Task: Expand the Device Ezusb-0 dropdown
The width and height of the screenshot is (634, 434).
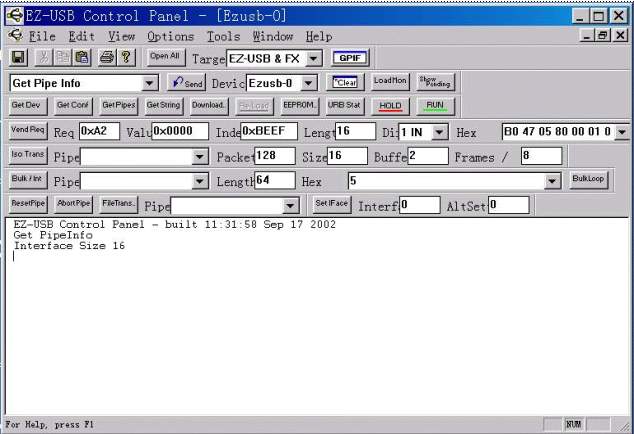Action: tap(309, 83)
